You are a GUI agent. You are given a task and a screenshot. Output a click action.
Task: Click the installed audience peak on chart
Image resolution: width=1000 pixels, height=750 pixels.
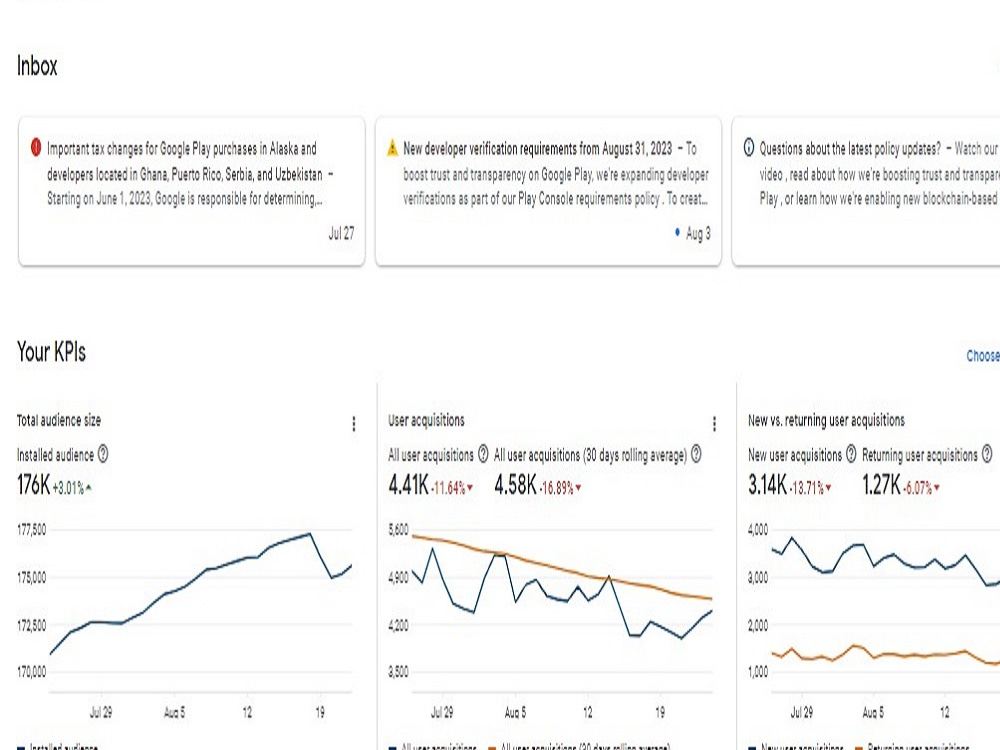[310, 534]
